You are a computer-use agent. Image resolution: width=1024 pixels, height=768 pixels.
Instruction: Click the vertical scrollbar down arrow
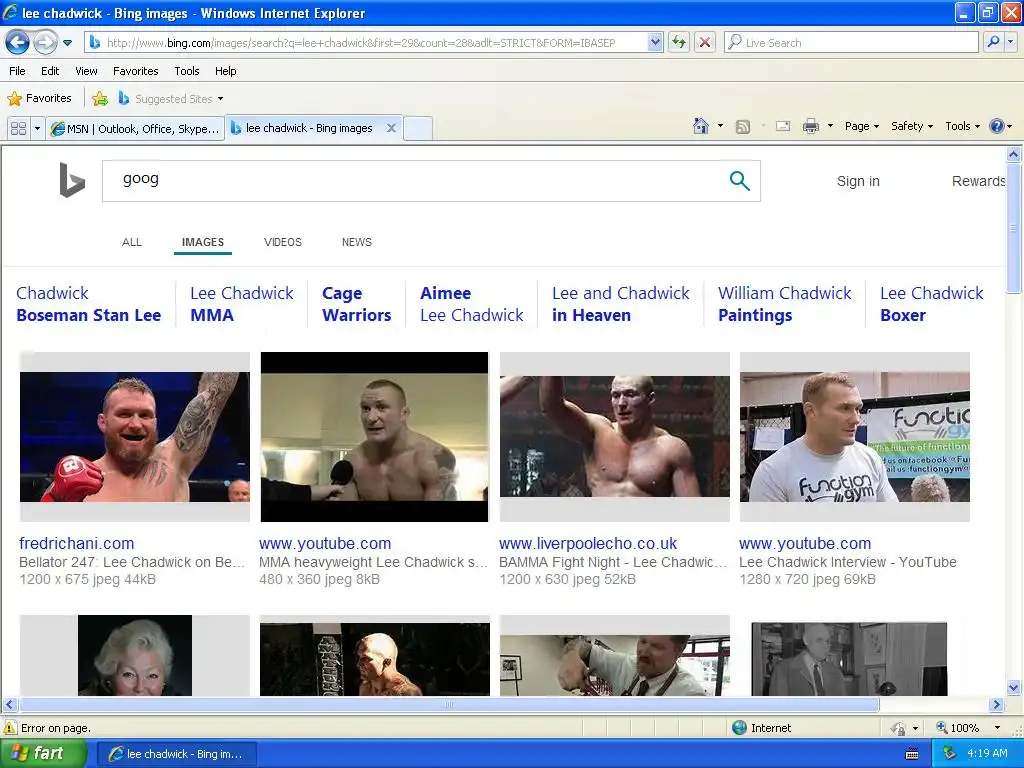(1013, 687)
